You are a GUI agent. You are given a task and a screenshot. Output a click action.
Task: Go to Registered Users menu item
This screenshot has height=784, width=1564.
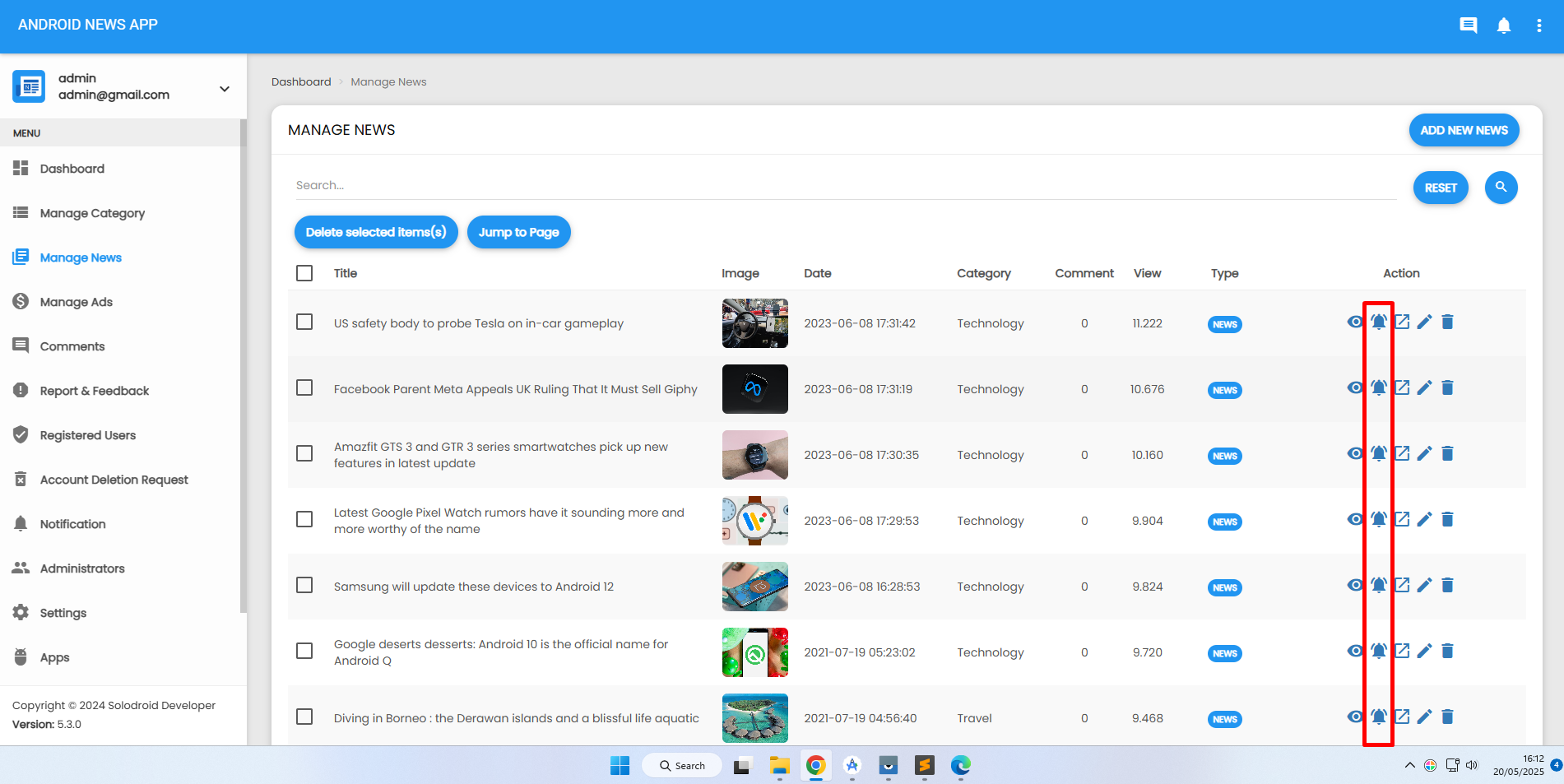coord(87,435)
